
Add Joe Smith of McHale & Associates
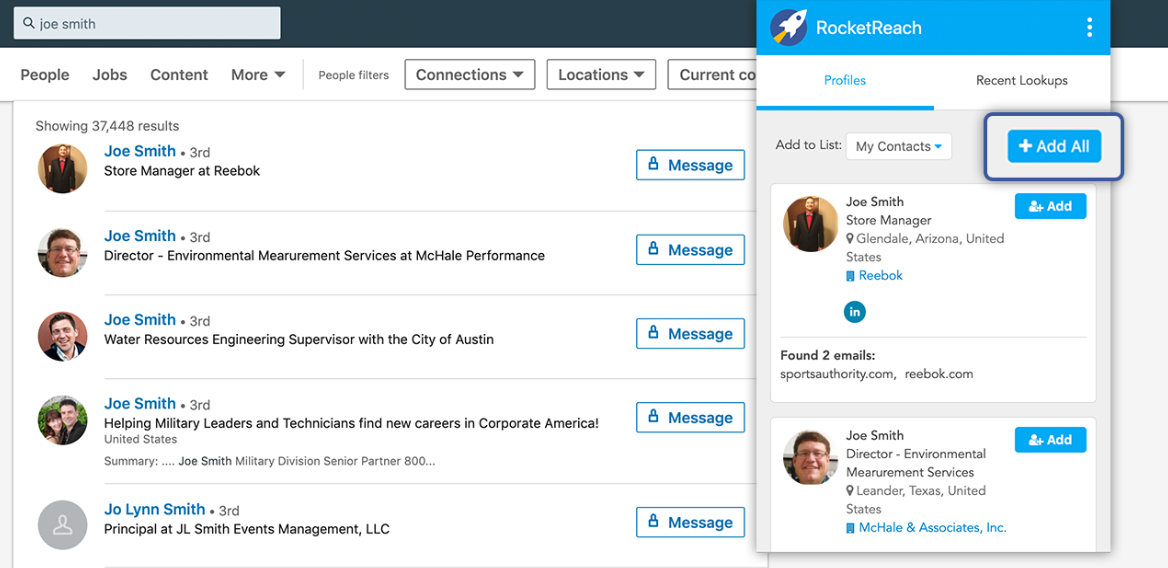point(1050,440)
